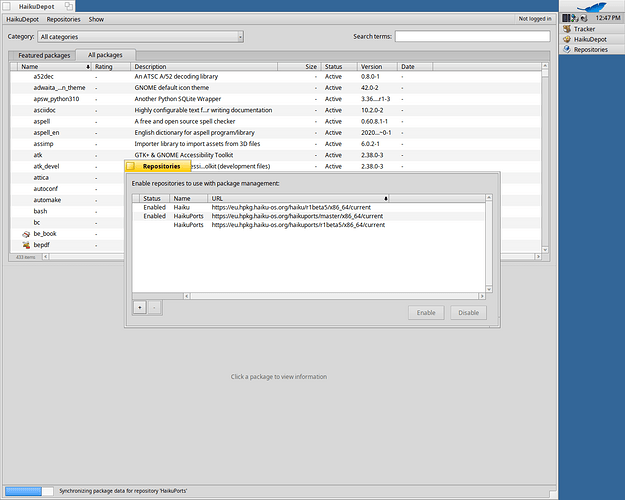This screenshot has height=500, width=625.
Task: Select the autoconf package
Action: click(67, 189)
